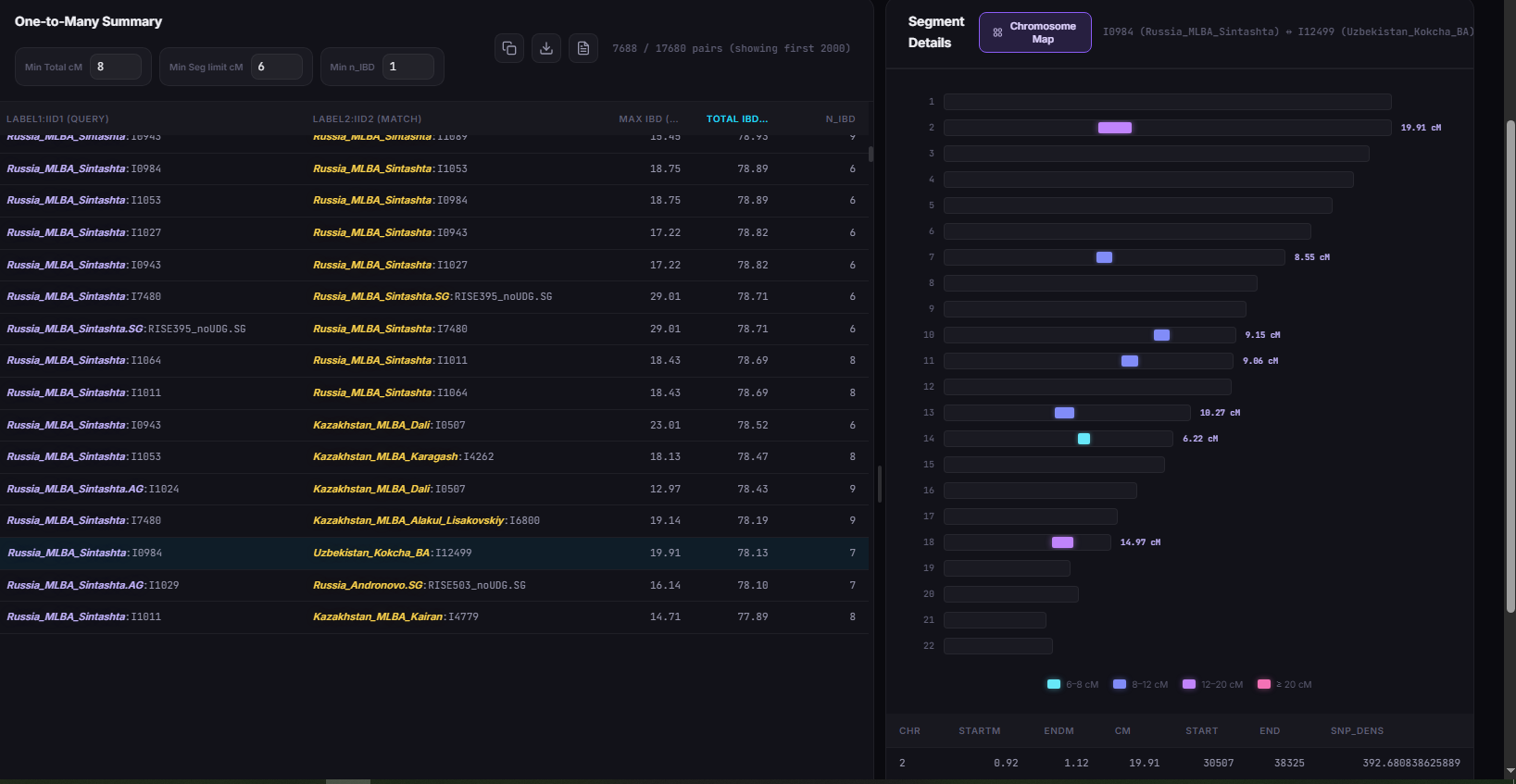Click the STARTM column header
This screenshot has width=1516, height=784.
pyautogui.click(x=980, y=731)
